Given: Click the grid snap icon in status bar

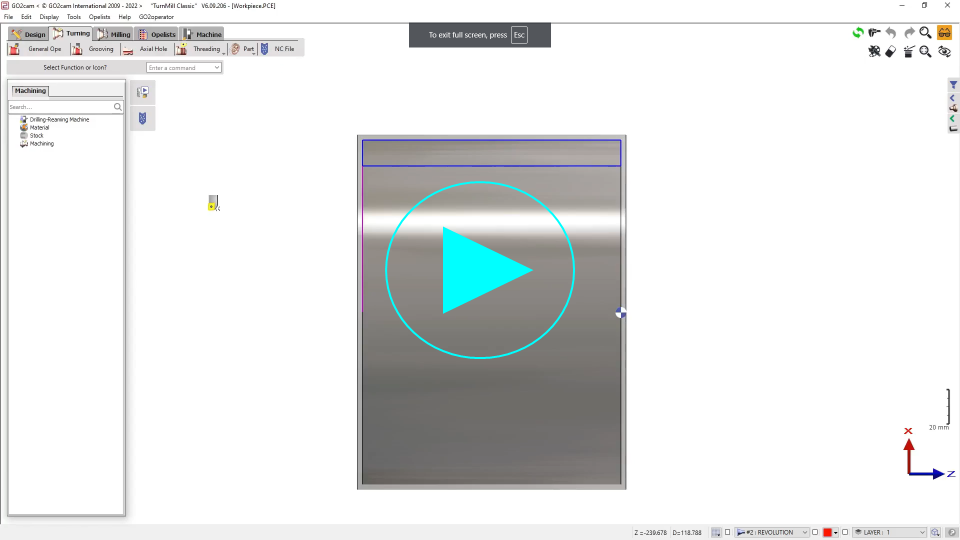Looking at the screenshot, I should (716, 533).
